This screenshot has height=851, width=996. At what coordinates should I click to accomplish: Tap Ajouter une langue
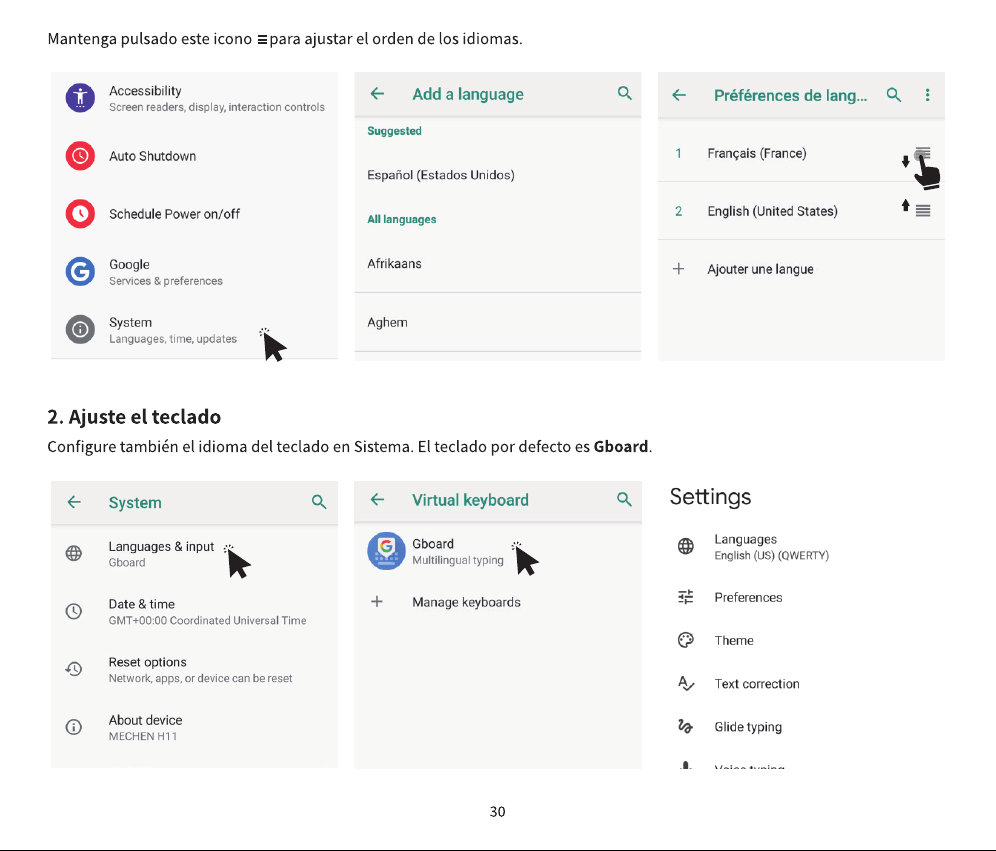click(802, 269)
